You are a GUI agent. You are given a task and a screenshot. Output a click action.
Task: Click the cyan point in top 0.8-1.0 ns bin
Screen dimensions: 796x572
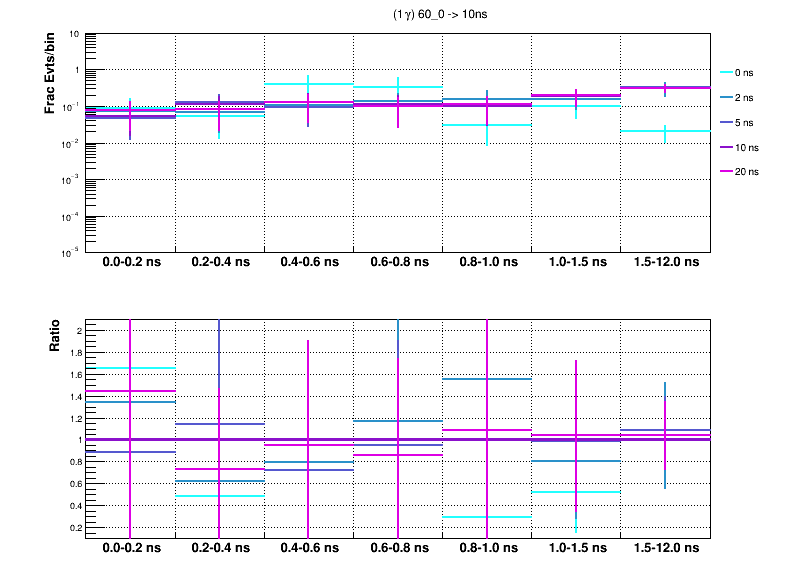[x=487, y=125]
